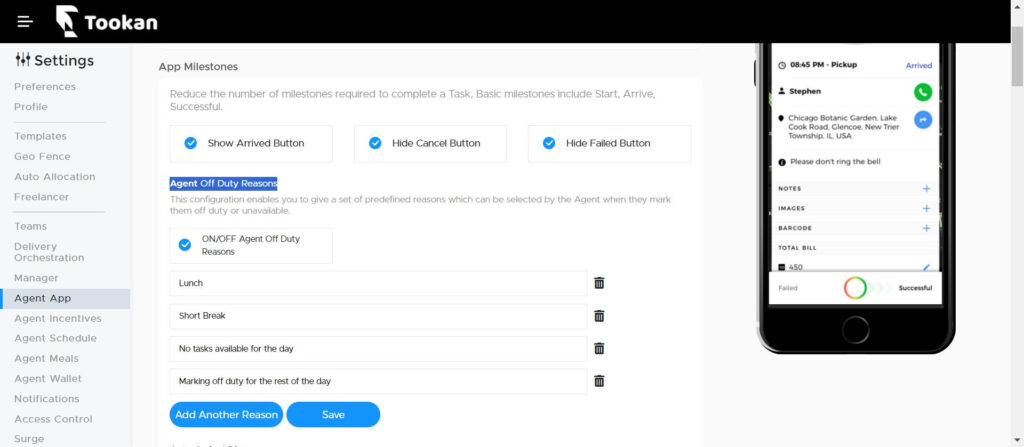Select Notifications in the settings sidebar
Screen dimensions: 1024x447
tap(47, 399)
